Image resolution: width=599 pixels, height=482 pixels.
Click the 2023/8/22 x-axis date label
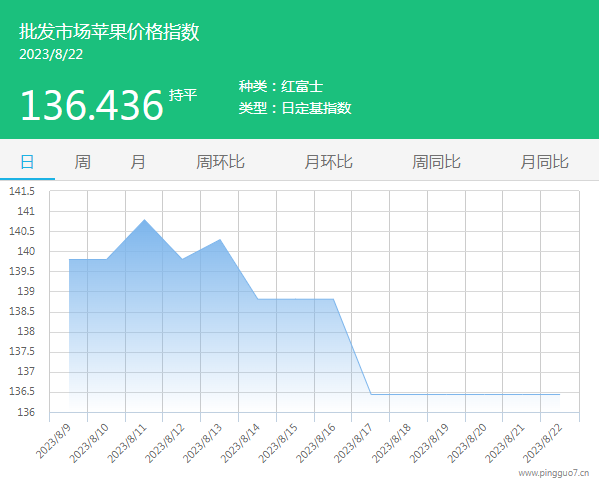543,443
